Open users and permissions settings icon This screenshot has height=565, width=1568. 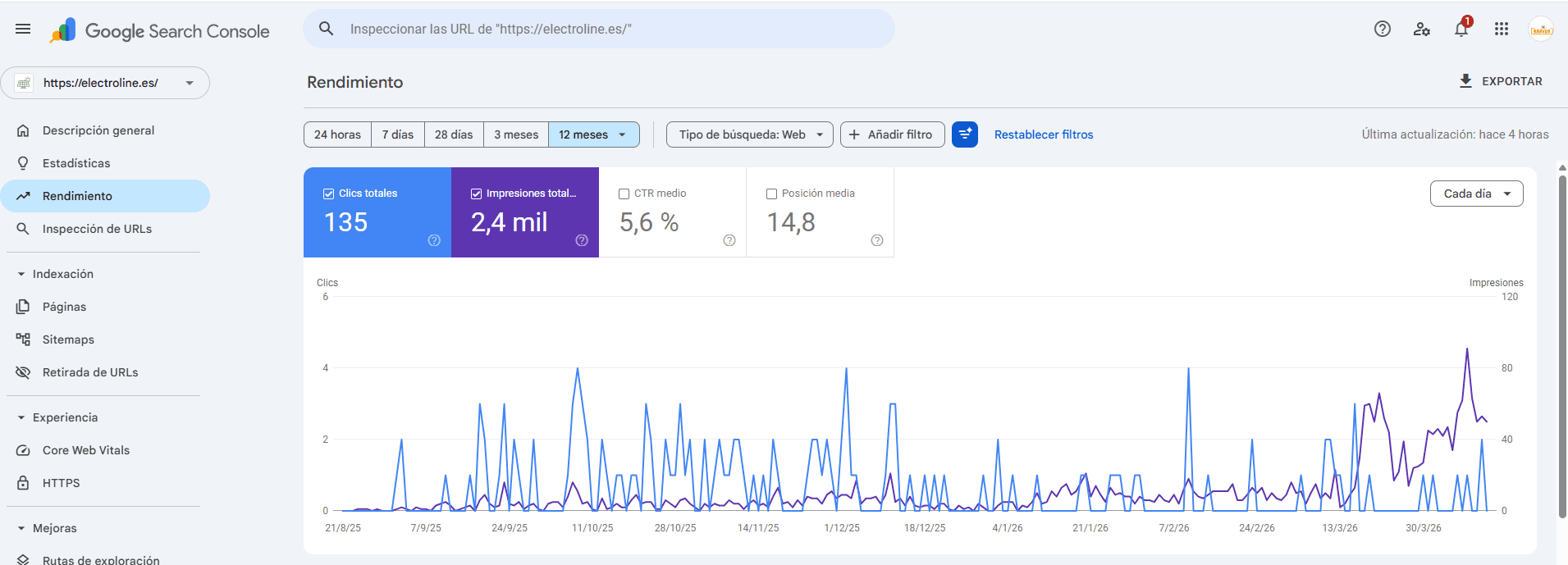1422,29
